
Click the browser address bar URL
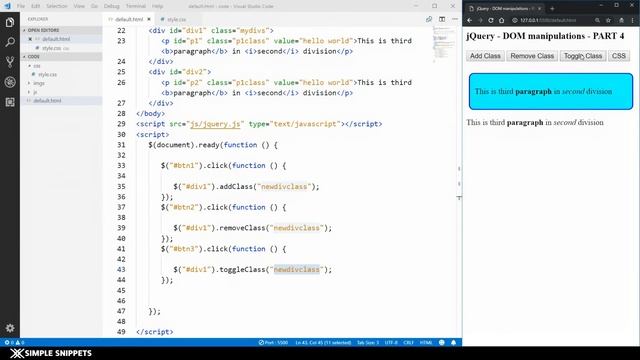pos(548,20)
